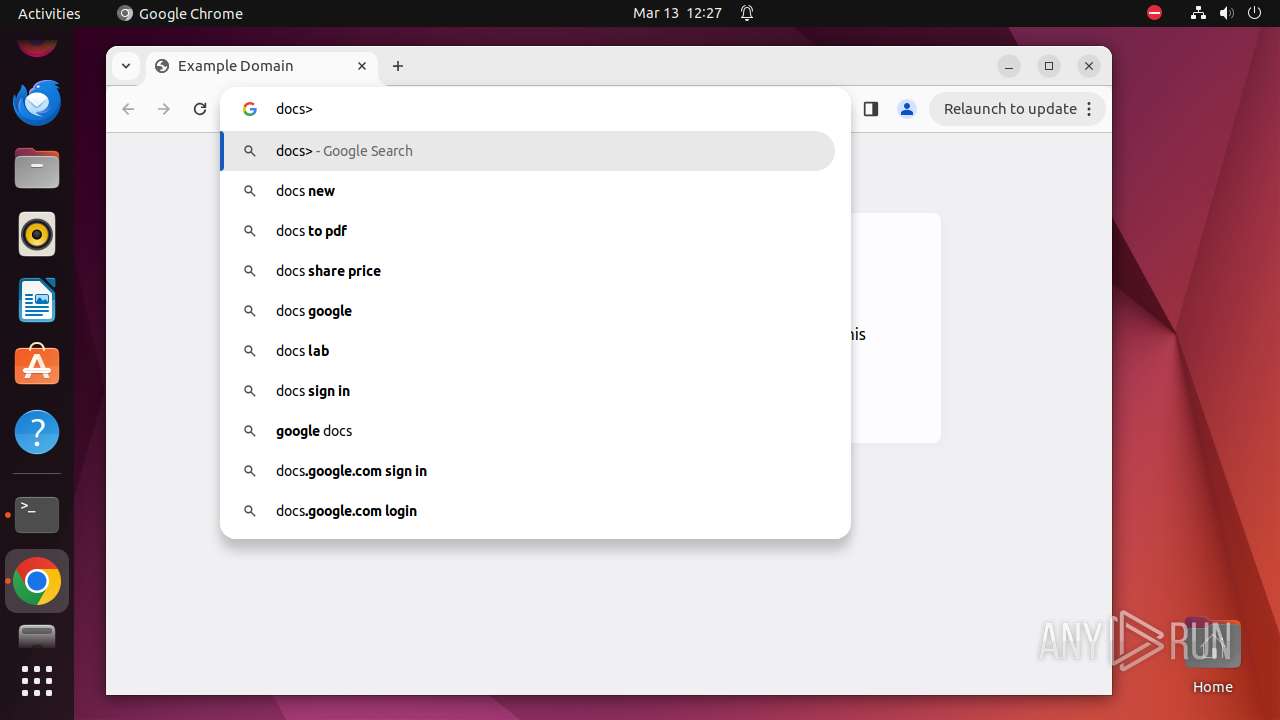
Task: Open the power menu icon
Action: click(1255, 13)
